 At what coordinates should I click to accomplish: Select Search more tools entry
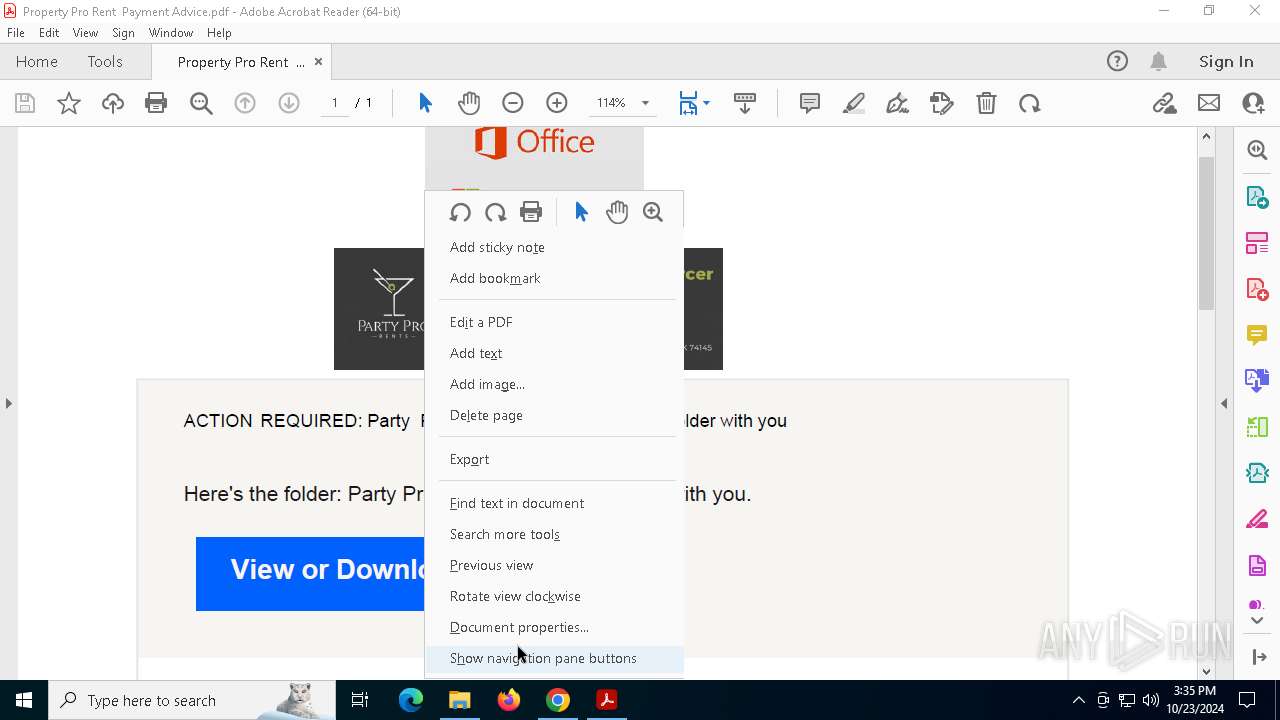pos(554,534)
